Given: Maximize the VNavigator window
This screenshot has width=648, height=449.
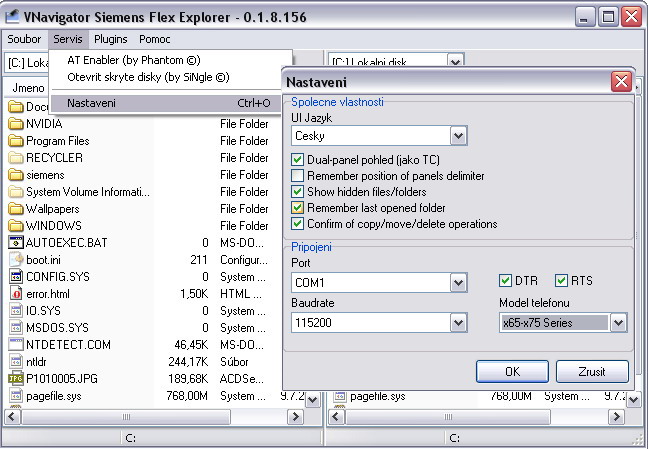Looking at the screenshot, I should pyautogui.click(x=608, y=17).
